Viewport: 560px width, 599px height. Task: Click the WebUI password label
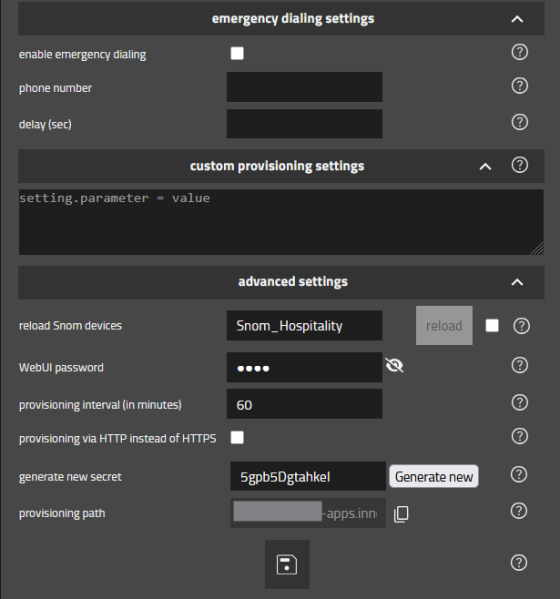click(x=61, y=367)
